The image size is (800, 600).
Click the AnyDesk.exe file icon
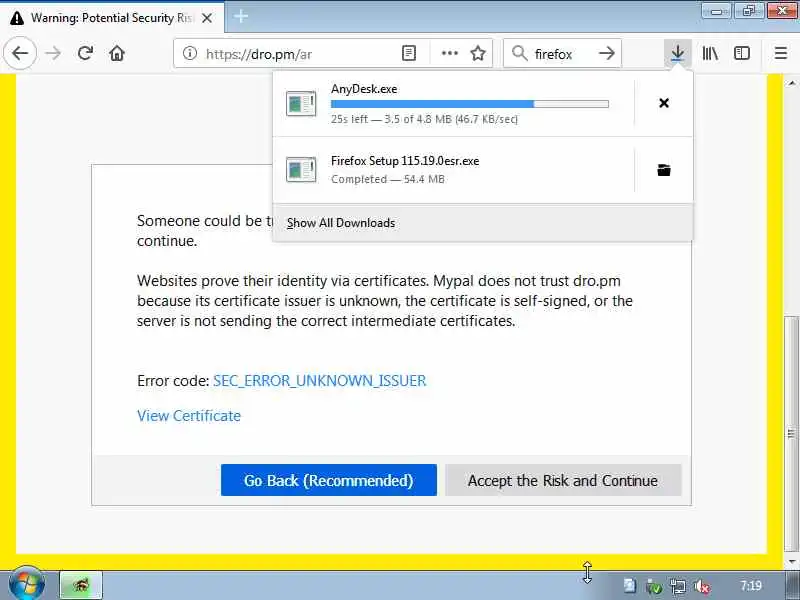[301, 104]
